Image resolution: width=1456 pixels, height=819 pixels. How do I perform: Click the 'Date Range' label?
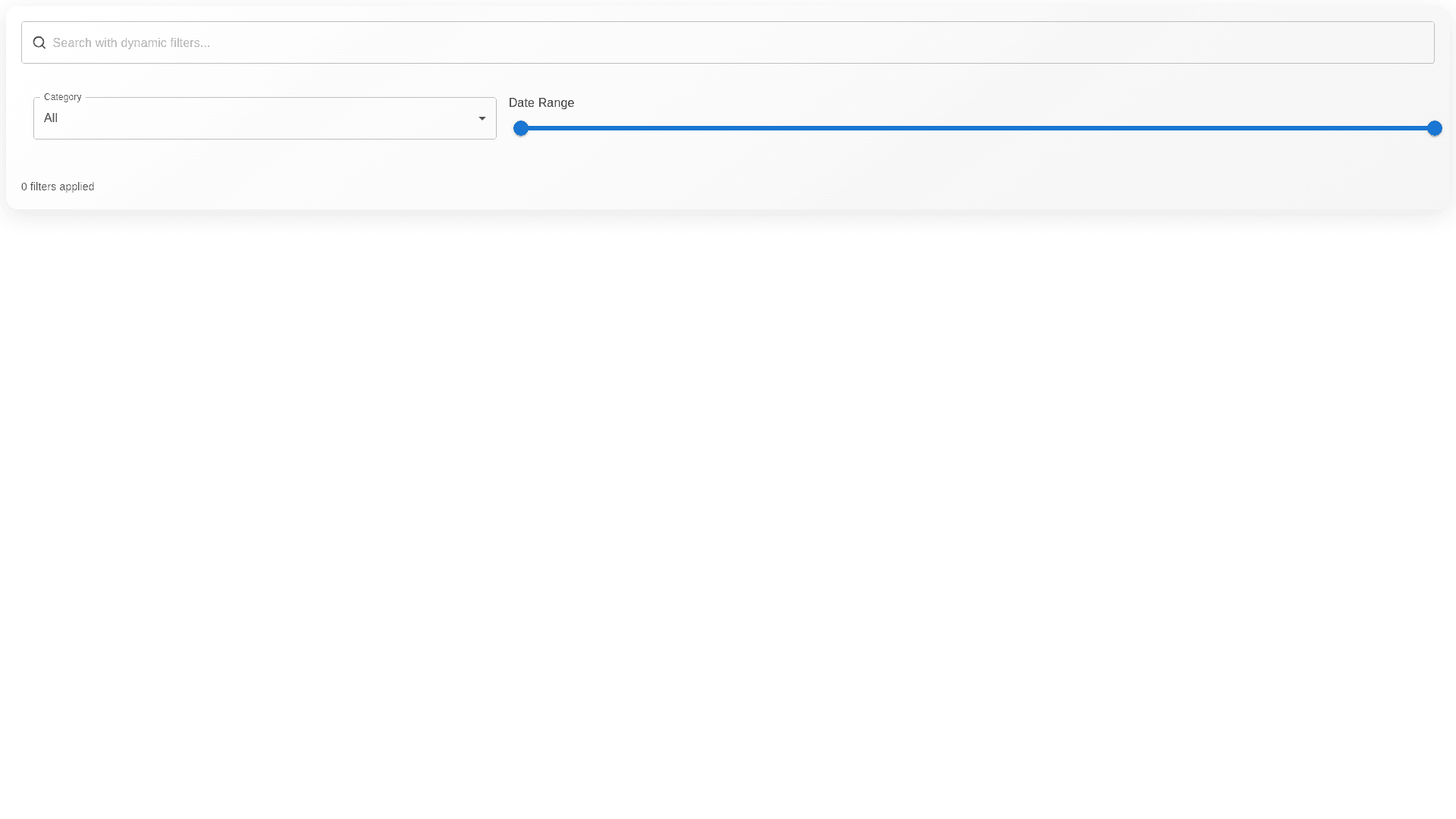541,103
